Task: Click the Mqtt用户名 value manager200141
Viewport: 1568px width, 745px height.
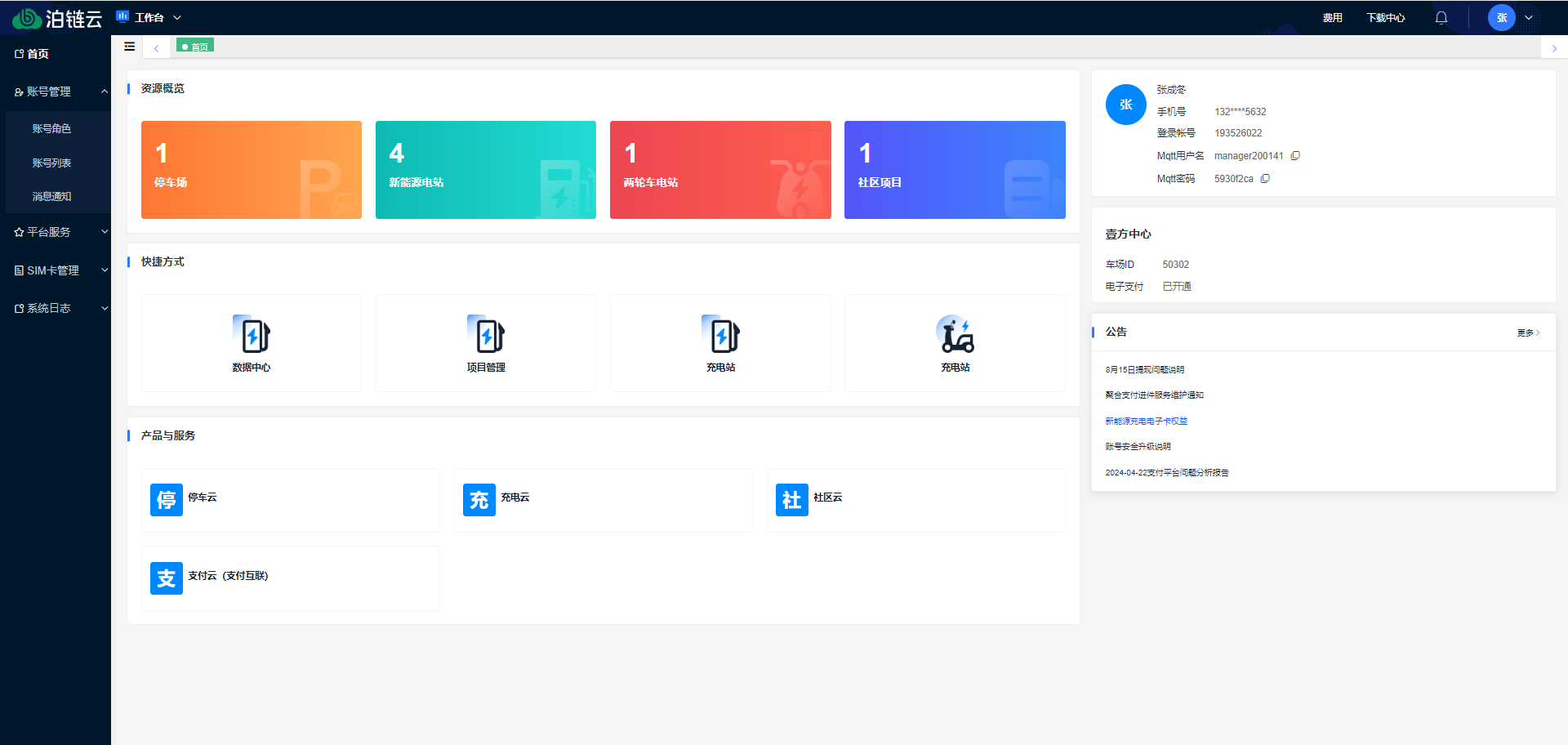Action: tap(1249, 156)
